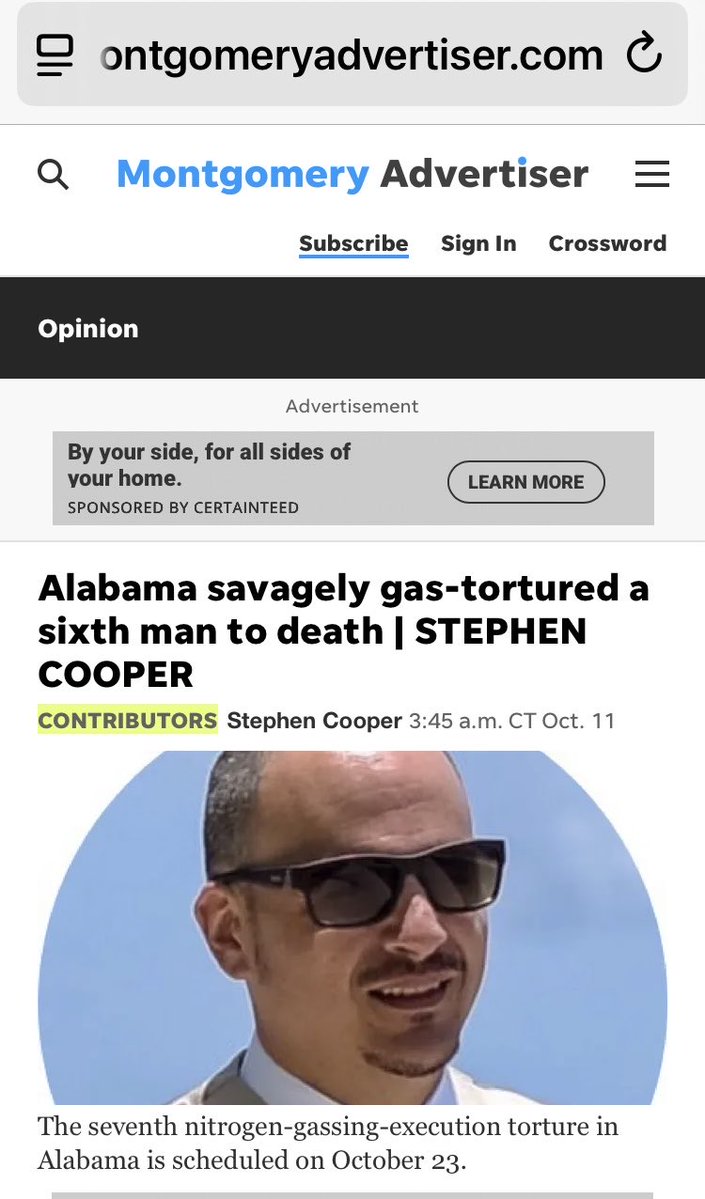
Task: Tap the photo caption about October 23
Action: (x=328, y=1143)
